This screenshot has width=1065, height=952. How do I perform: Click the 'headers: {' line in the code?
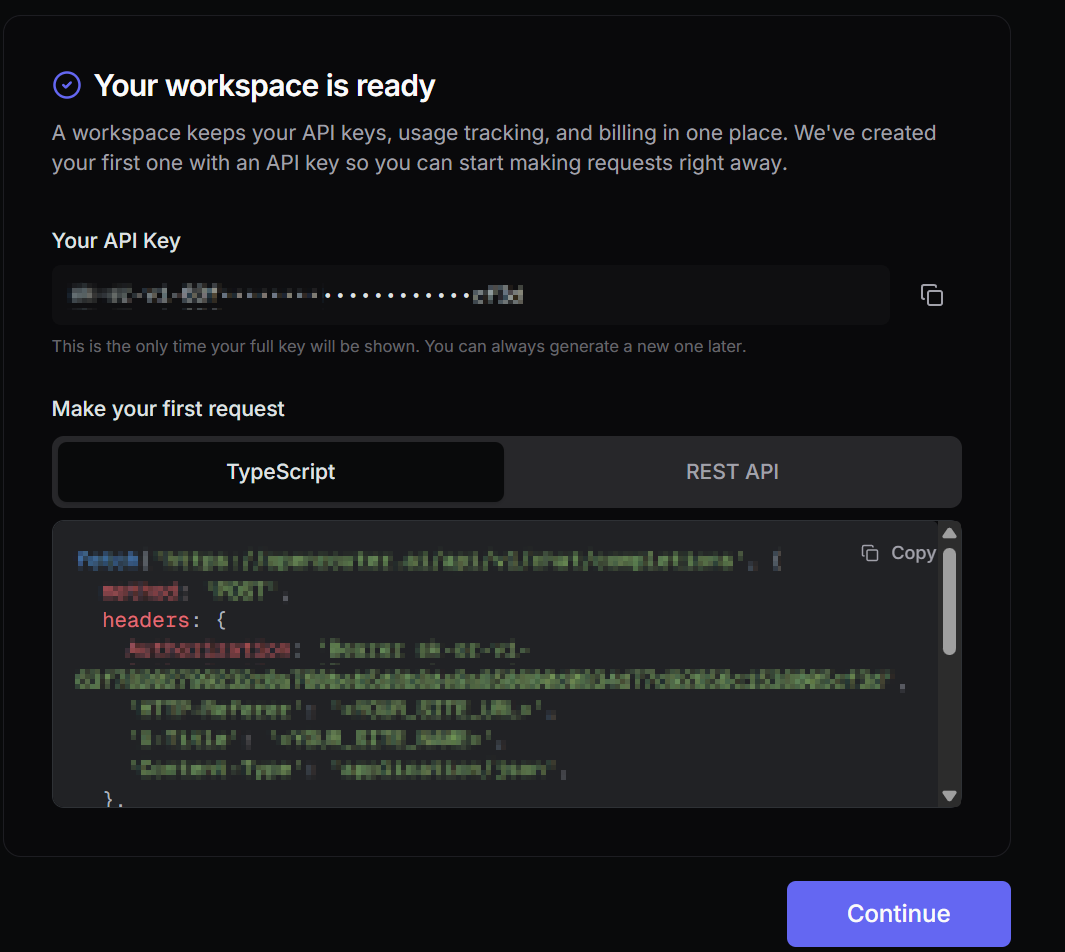164,620
